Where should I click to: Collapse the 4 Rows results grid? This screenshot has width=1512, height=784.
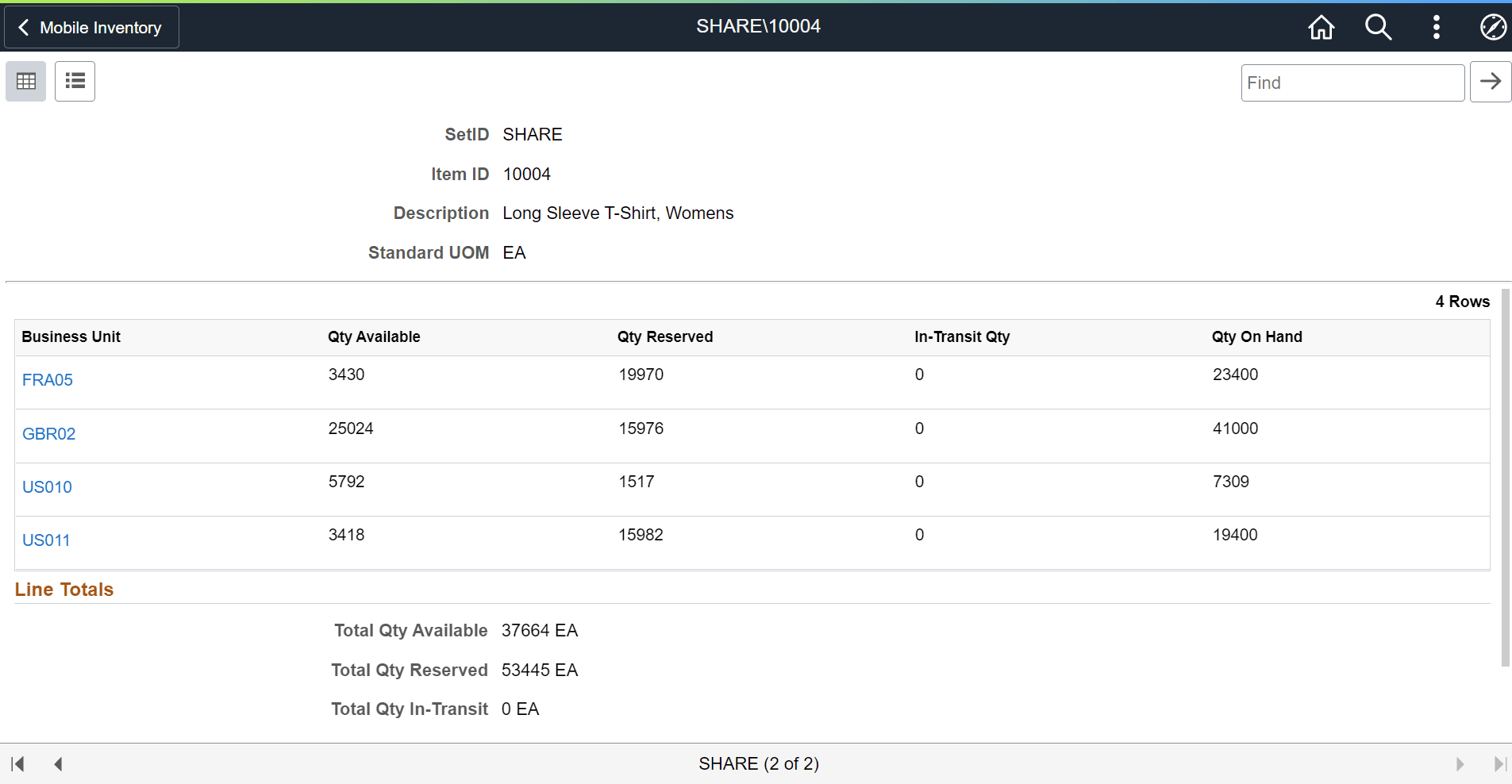click(1461, 301)
